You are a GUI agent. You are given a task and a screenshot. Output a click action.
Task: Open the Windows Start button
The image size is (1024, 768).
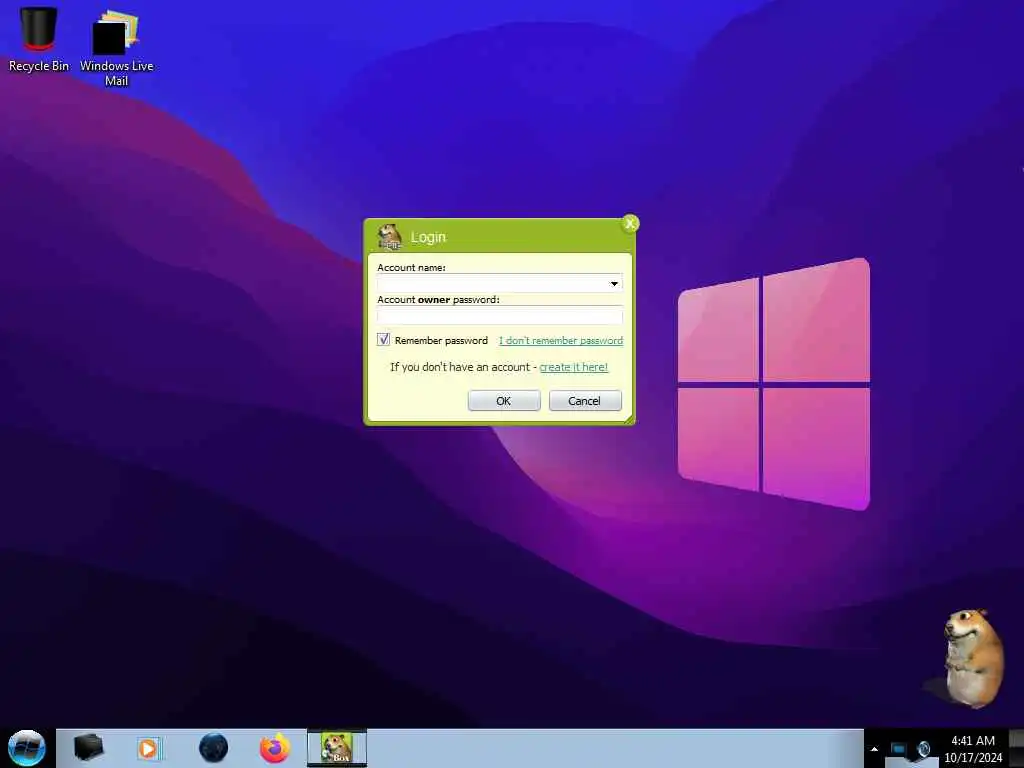point(27,748)
